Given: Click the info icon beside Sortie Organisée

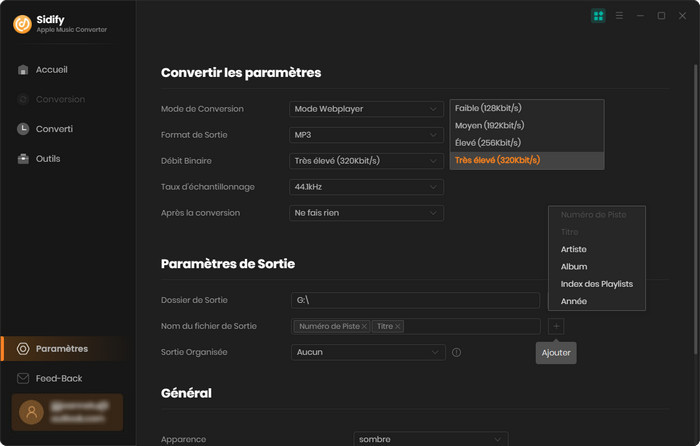Looking at the screenshot, I should [x=456, y=352].
